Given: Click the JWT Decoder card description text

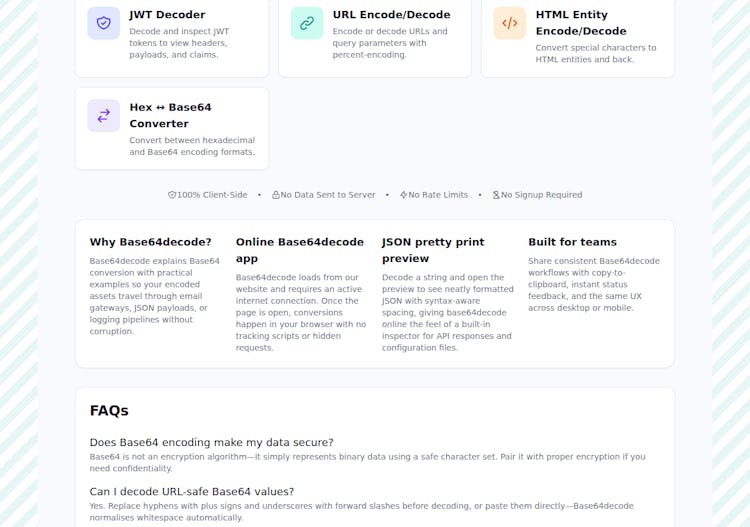Looking at the screenshot, I should 179,43.
